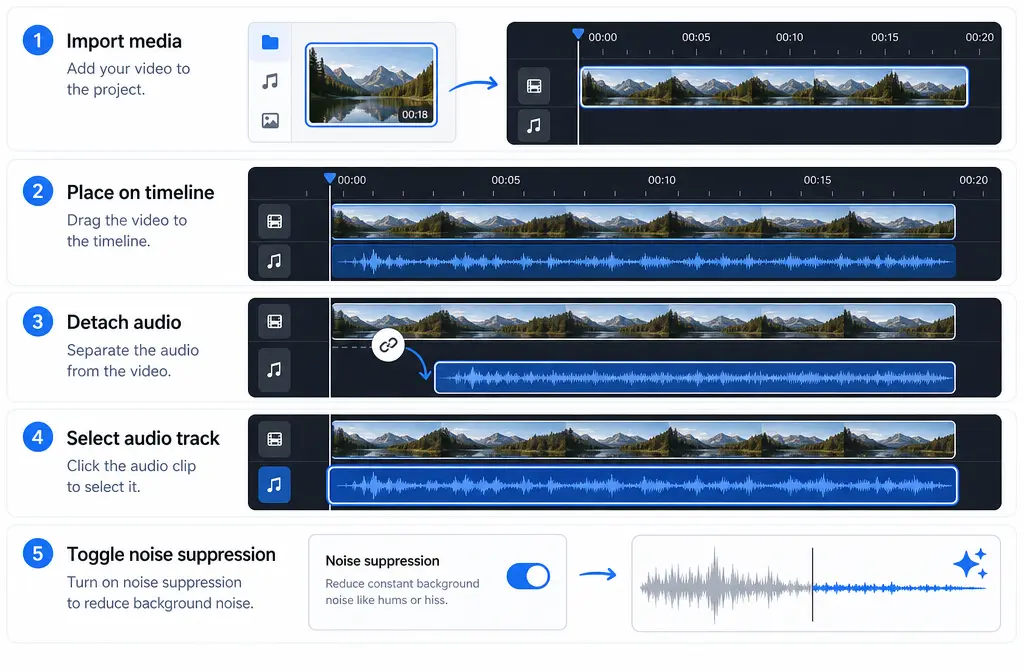The height and width of the screenshot is (672, 1024).
Task: Click the grey noisy waveform in the preview
Action: click(x=725, y=585)
